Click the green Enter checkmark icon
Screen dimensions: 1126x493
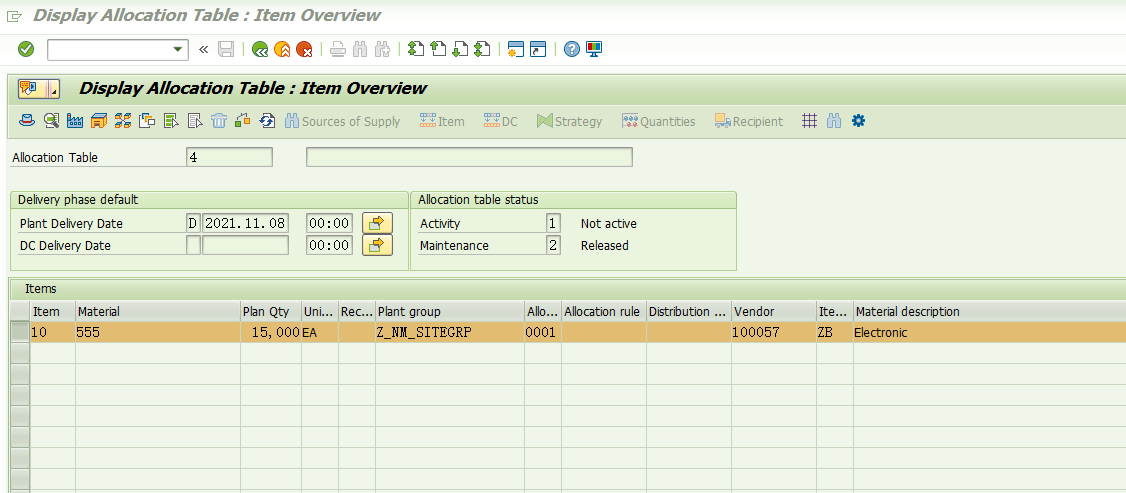click(x=26, y=50)
